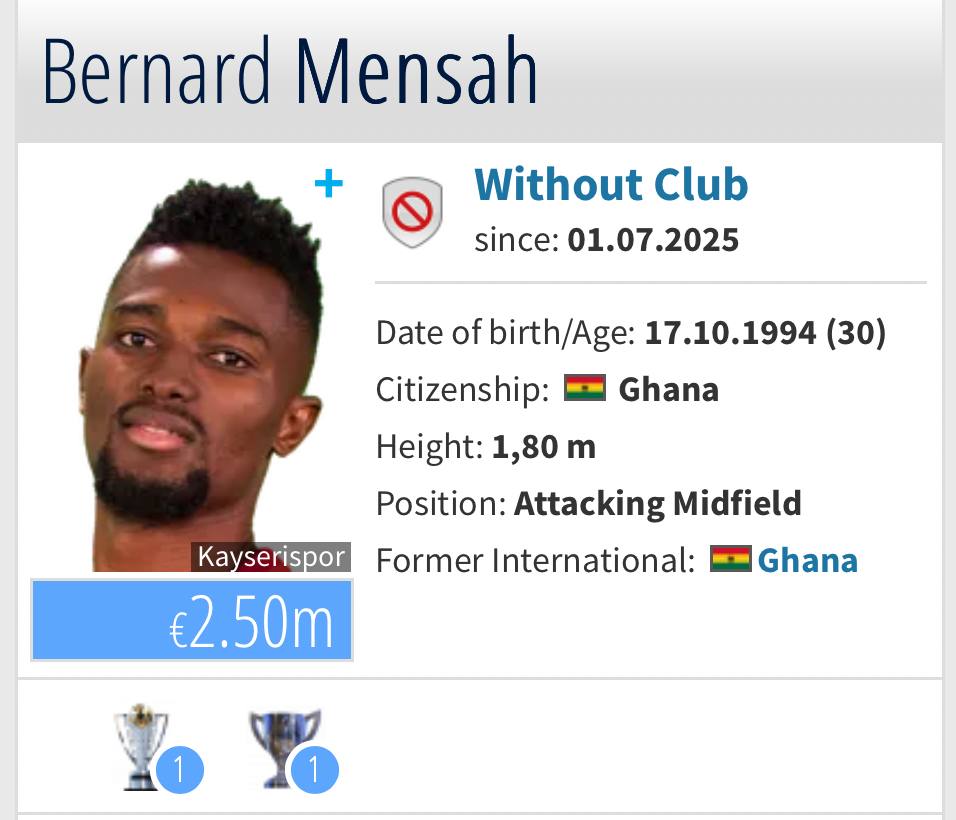Click the Ghana flag beside Citizenship
Image resolution: width=956 pixels, height=820 pixels.
(585, 389)
